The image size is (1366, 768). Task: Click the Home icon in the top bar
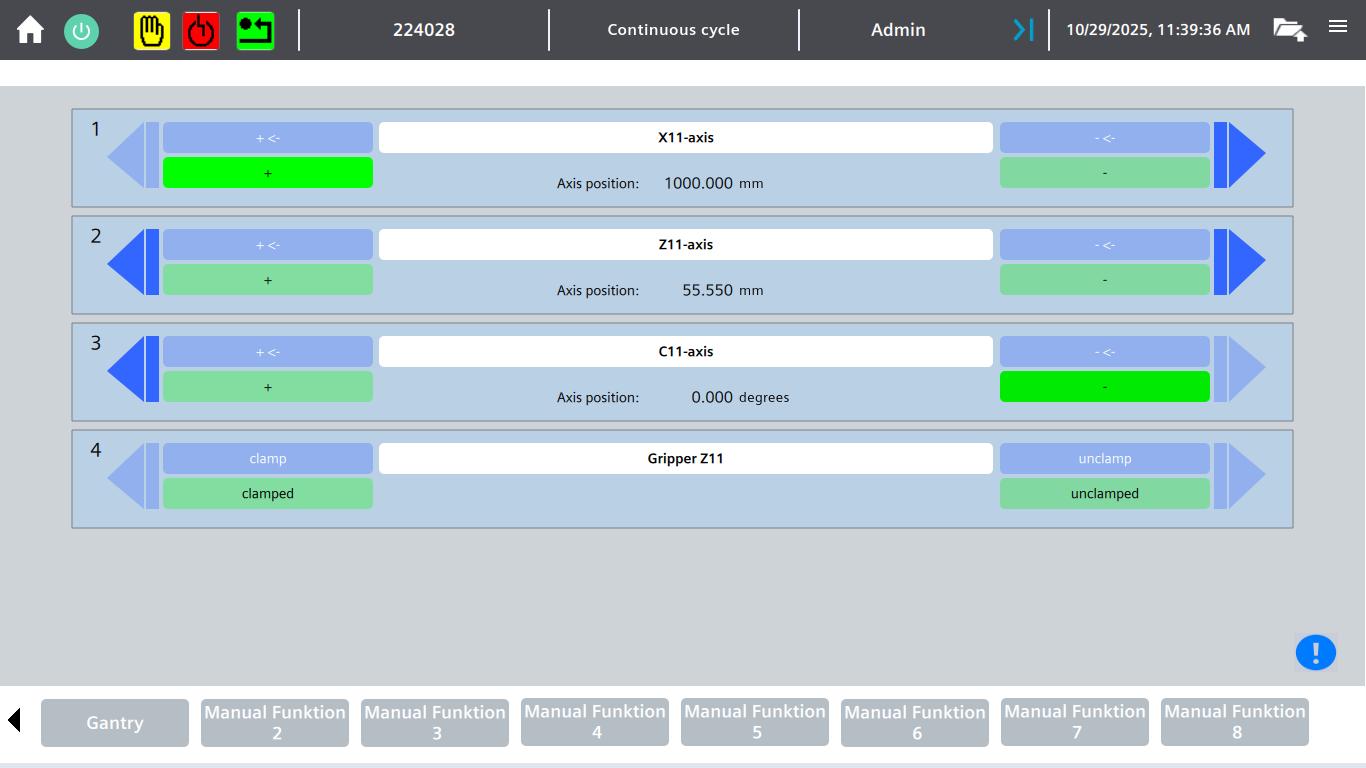[x=29, y=30]
